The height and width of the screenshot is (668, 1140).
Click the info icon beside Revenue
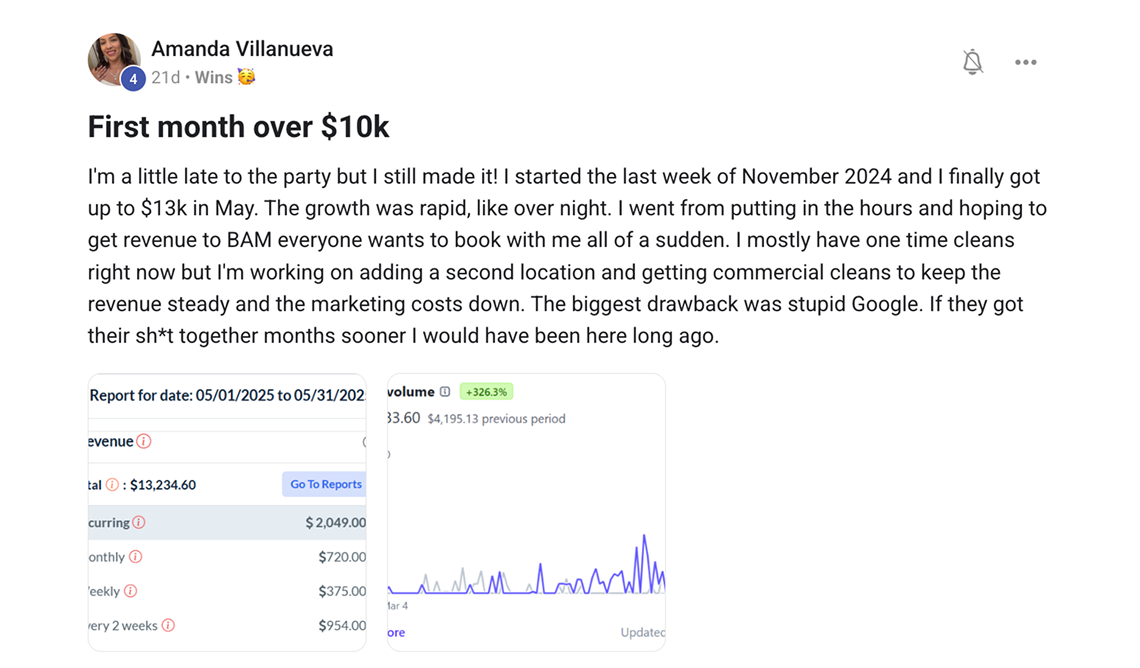144,441
